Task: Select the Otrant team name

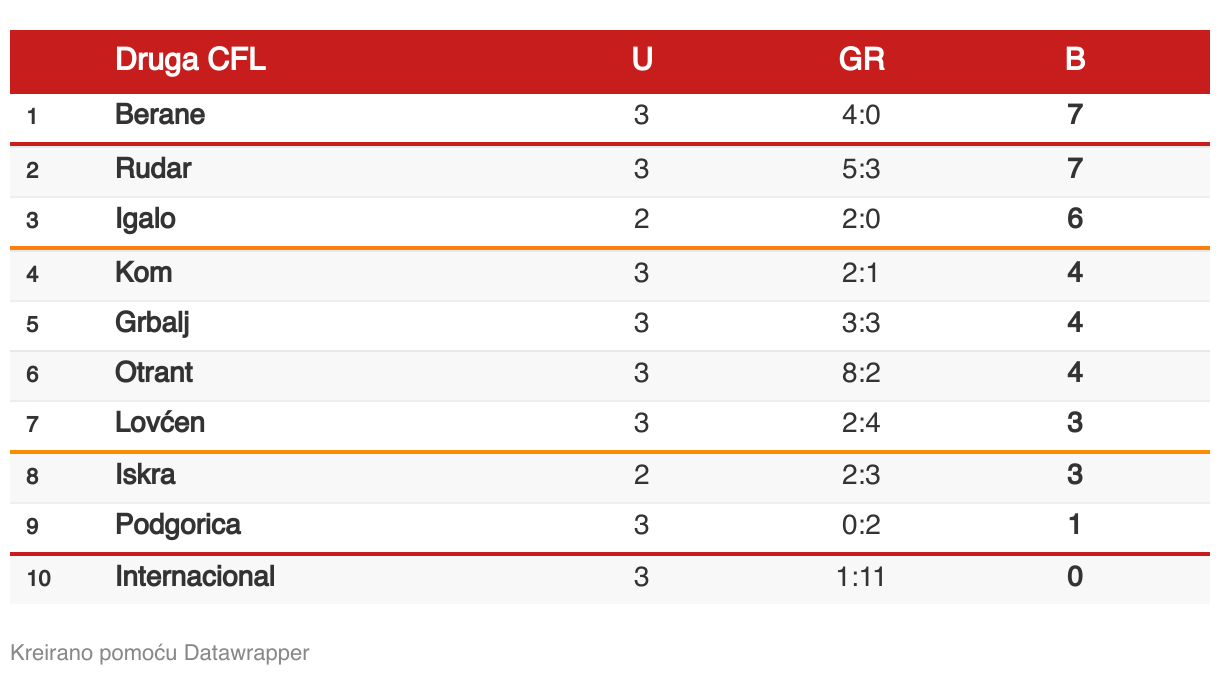Action: click(154, 373)
